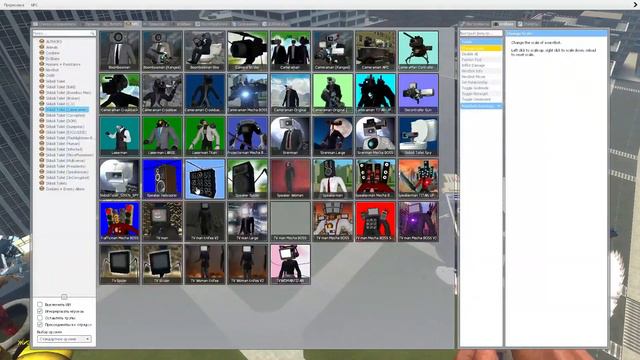Select the Deconstructor Gun icon on purple background
The height and width of the screenshot is (360, 640).
pyautogui.click(x=418, y=93)
